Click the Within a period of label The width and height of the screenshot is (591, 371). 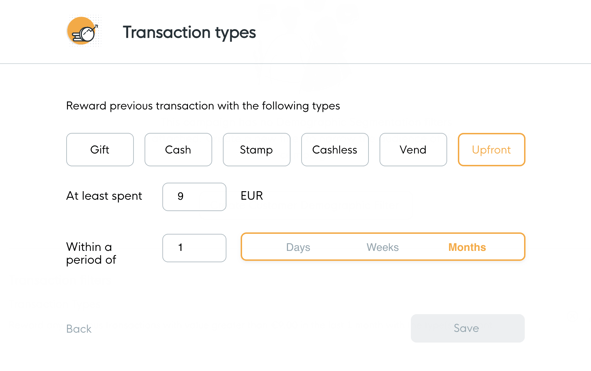[91, 253]
